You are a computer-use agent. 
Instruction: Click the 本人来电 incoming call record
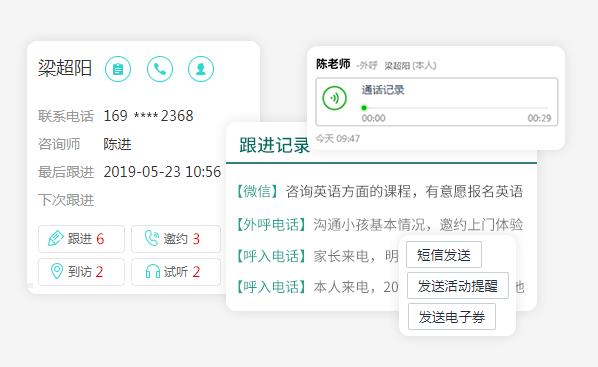coord(317,287)
